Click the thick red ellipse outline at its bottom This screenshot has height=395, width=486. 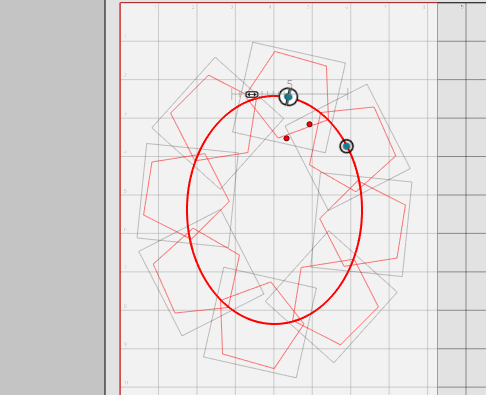click(274, 323)
